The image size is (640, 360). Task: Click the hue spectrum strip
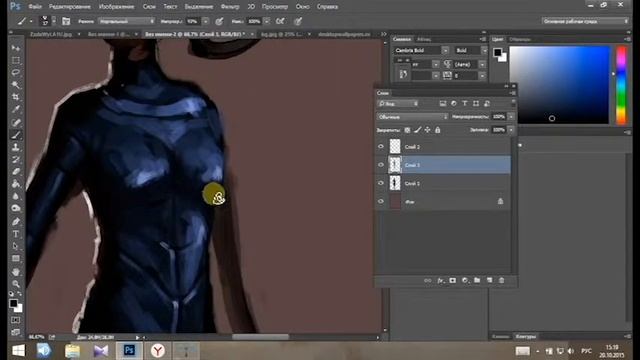coord(621,84)
